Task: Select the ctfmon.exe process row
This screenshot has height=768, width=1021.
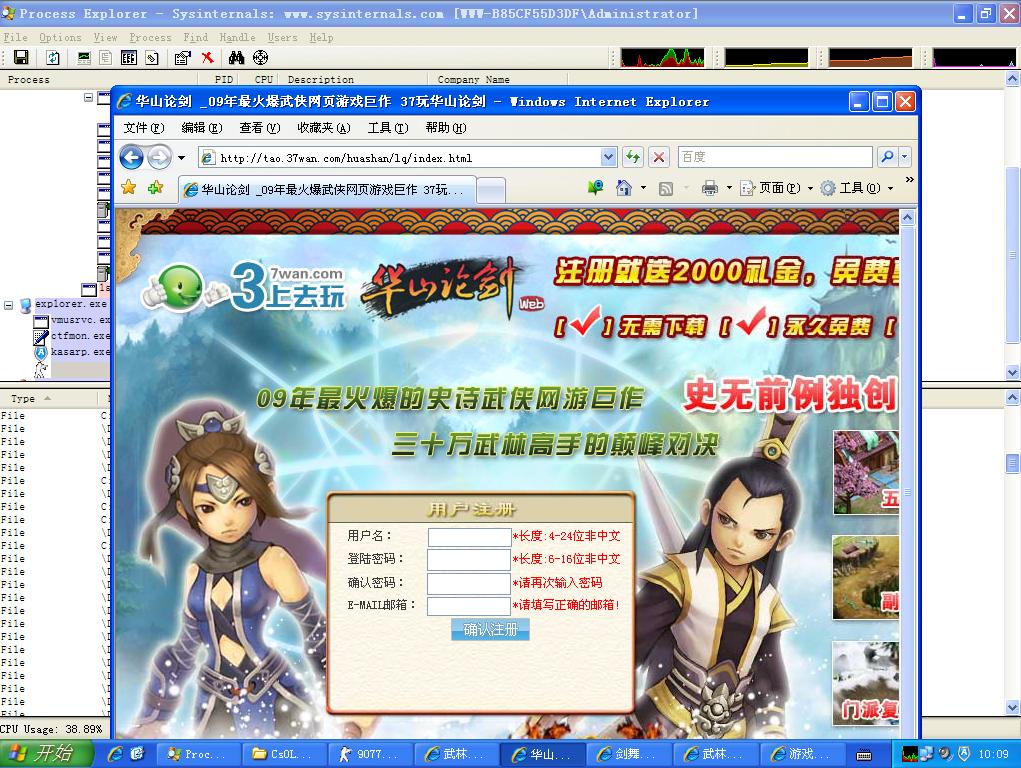Action: coord(72,336)
